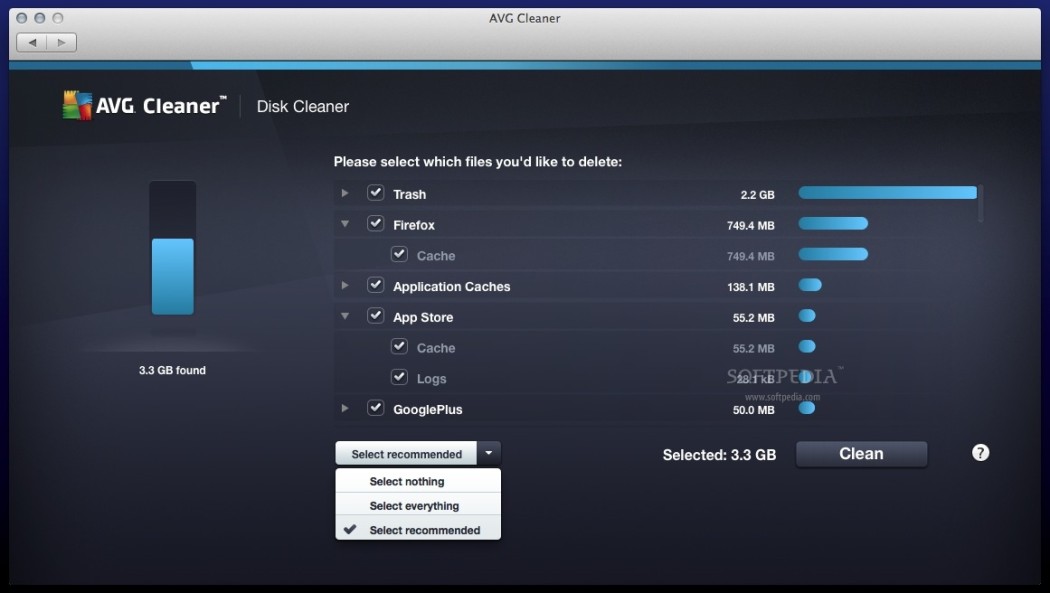The image size is (1050, 593).
Task: Click the Firefox size bar
Action: (833, 224)
